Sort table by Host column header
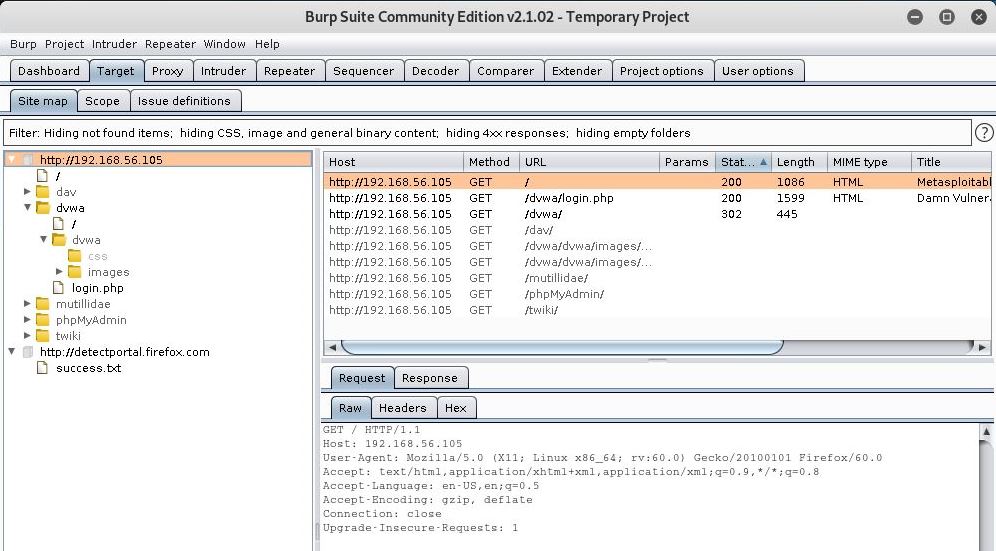The image size is (996, 551). 393,162
